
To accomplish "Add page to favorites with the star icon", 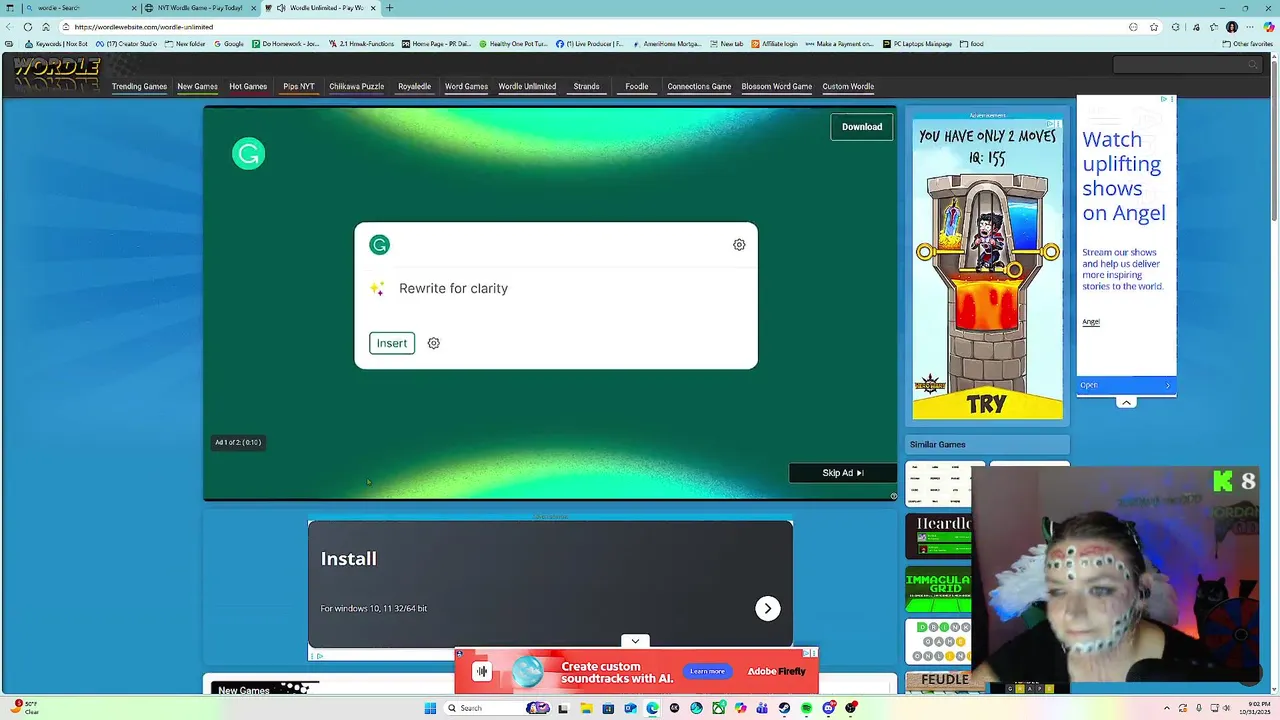I will [1154, 27].
